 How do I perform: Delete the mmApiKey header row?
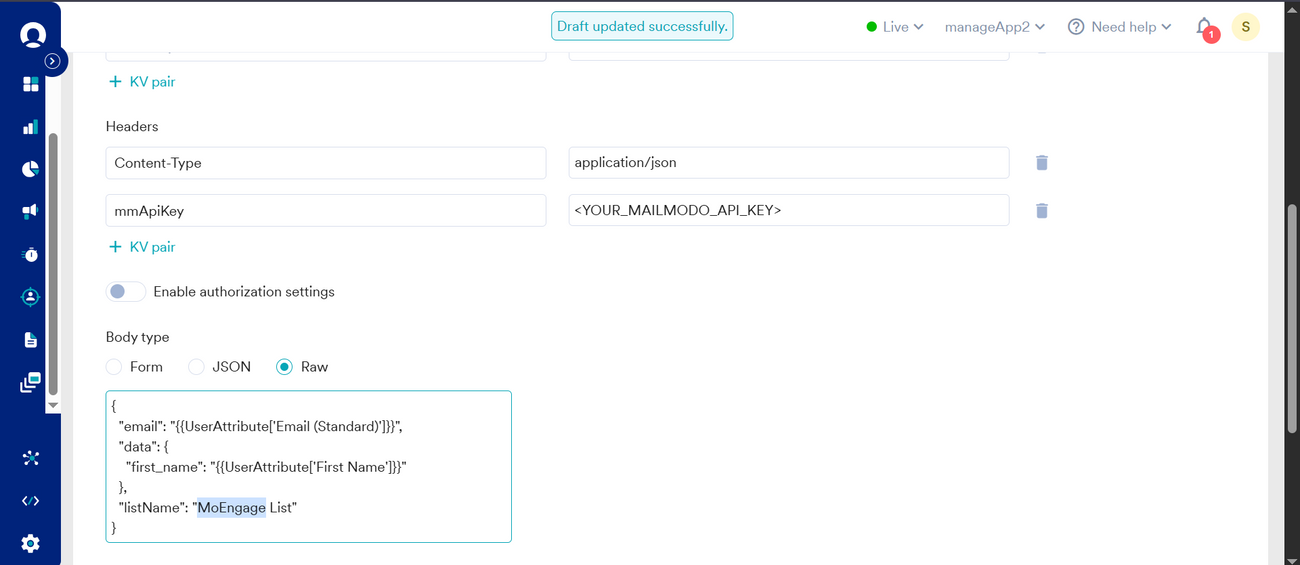coord(1041,211)
